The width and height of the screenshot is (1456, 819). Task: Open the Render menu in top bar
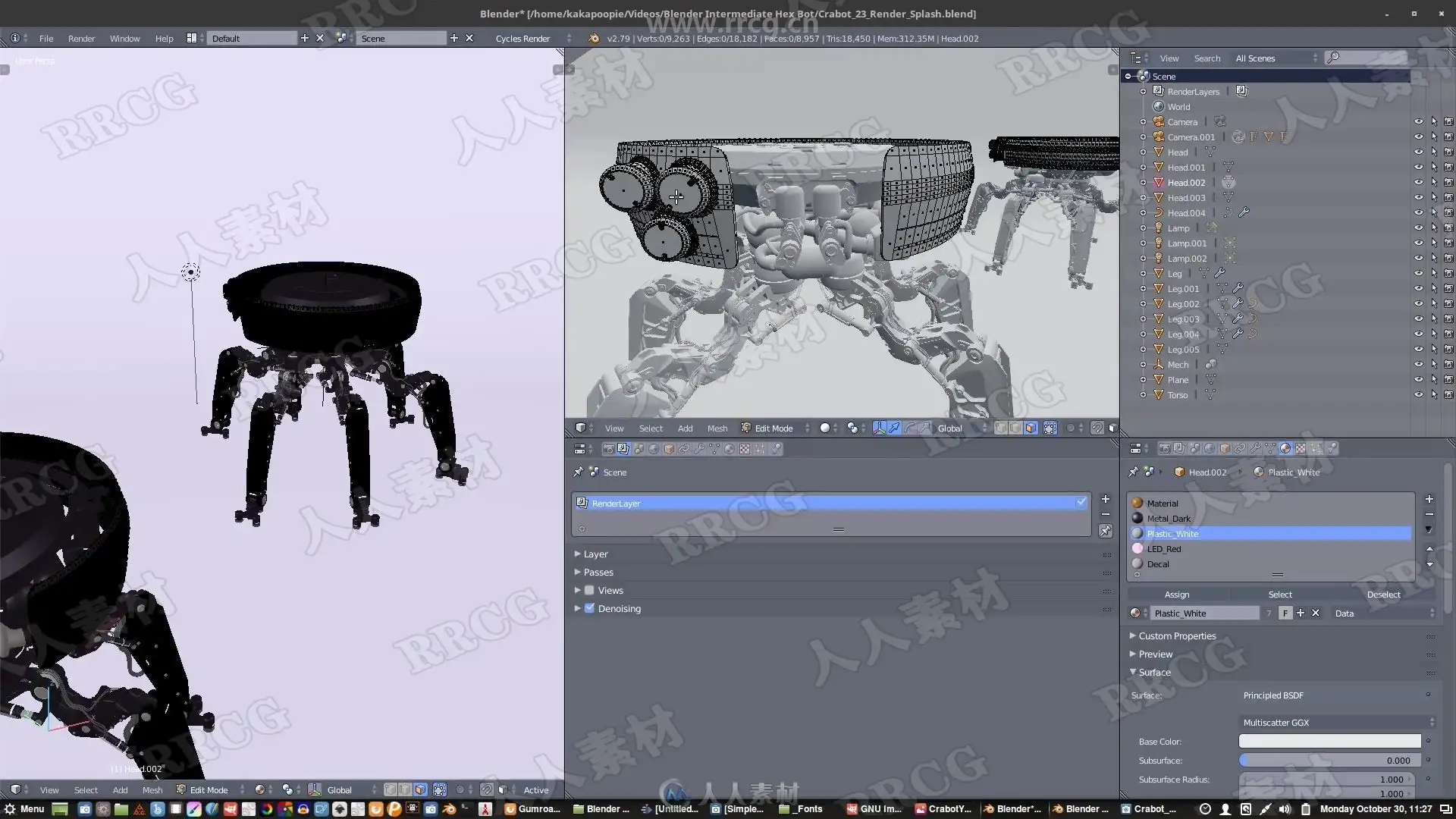[x=81, y=38]
